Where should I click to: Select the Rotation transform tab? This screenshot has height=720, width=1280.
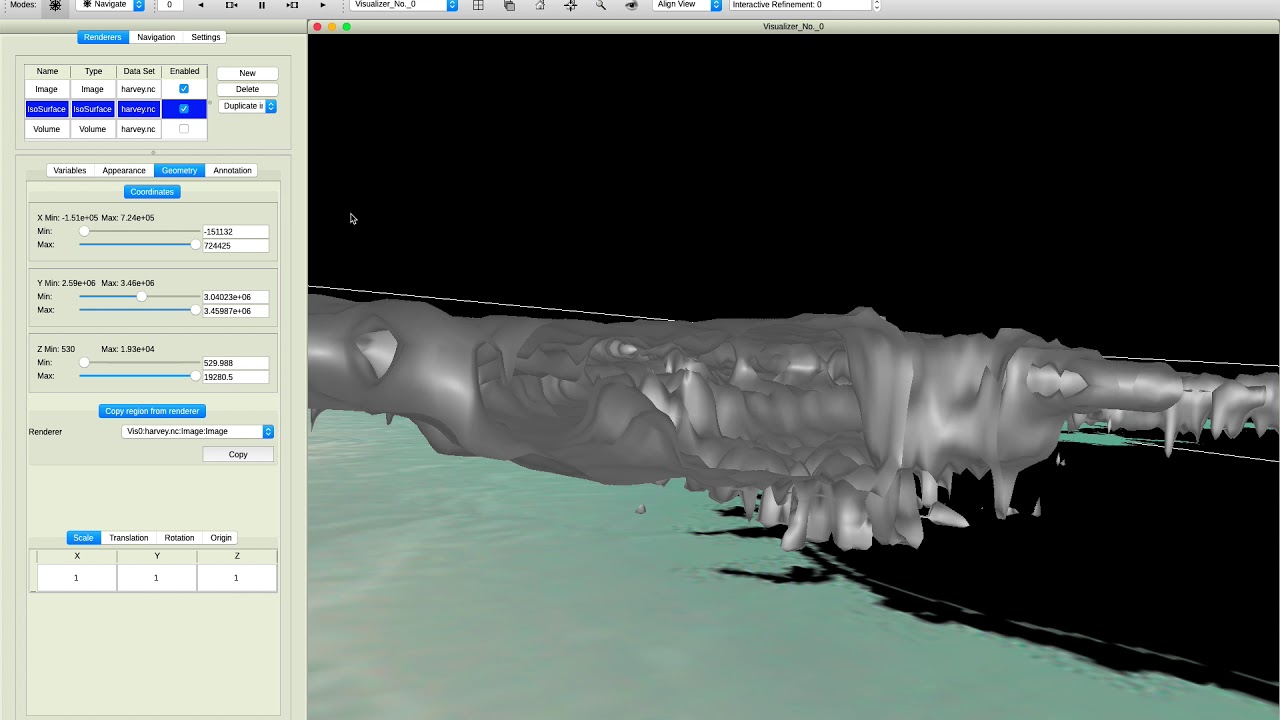(x=179, y=538)
